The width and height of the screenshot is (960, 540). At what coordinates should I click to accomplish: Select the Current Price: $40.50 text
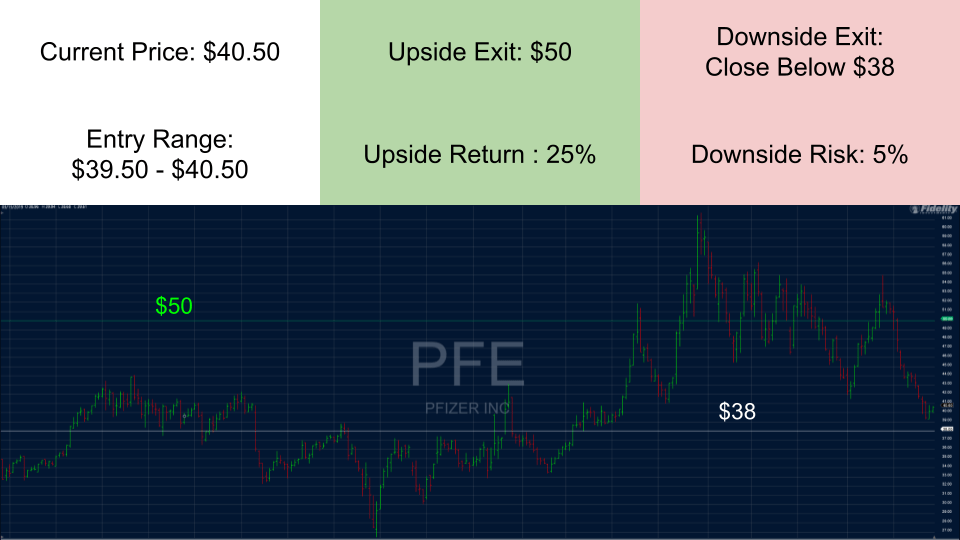coord(160,52)
